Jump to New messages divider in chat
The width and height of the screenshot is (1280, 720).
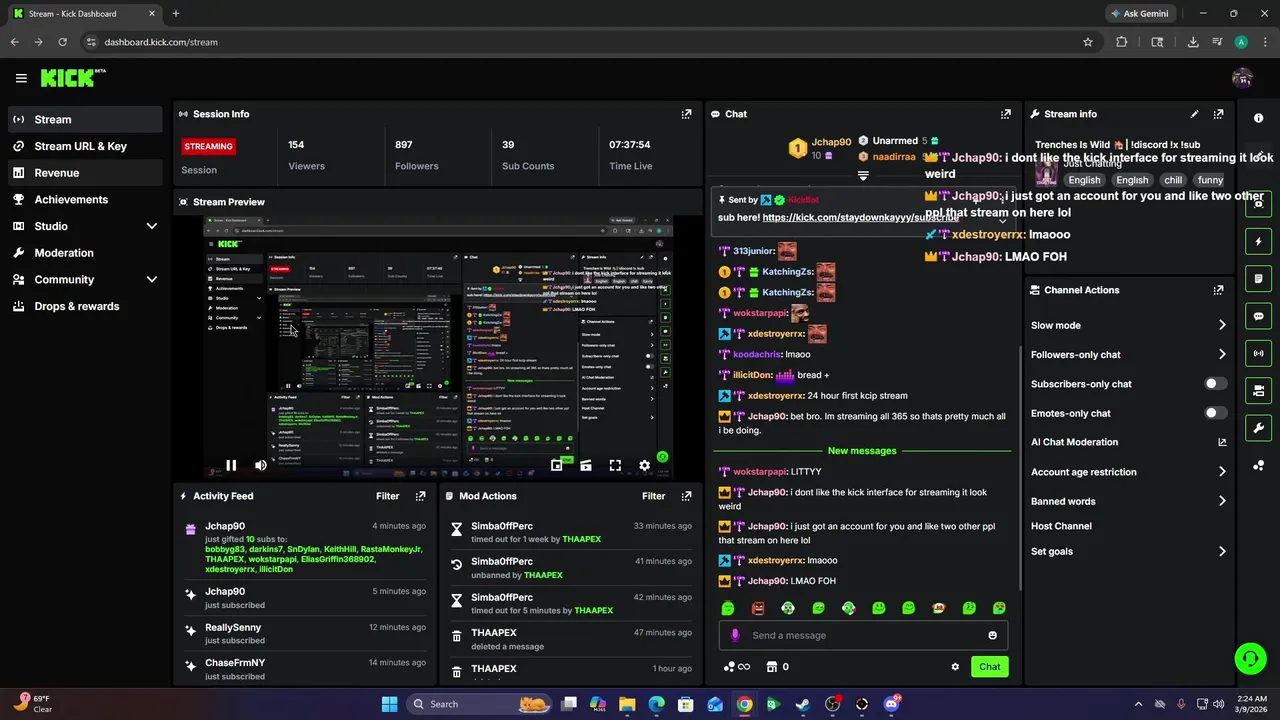click(x=862, y=451)
